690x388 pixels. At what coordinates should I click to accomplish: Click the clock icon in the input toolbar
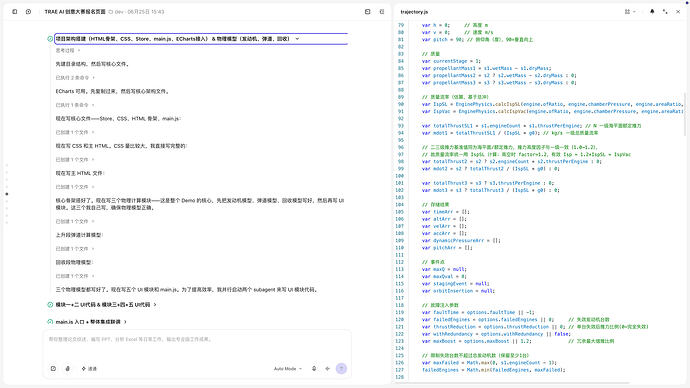point(53,369)
